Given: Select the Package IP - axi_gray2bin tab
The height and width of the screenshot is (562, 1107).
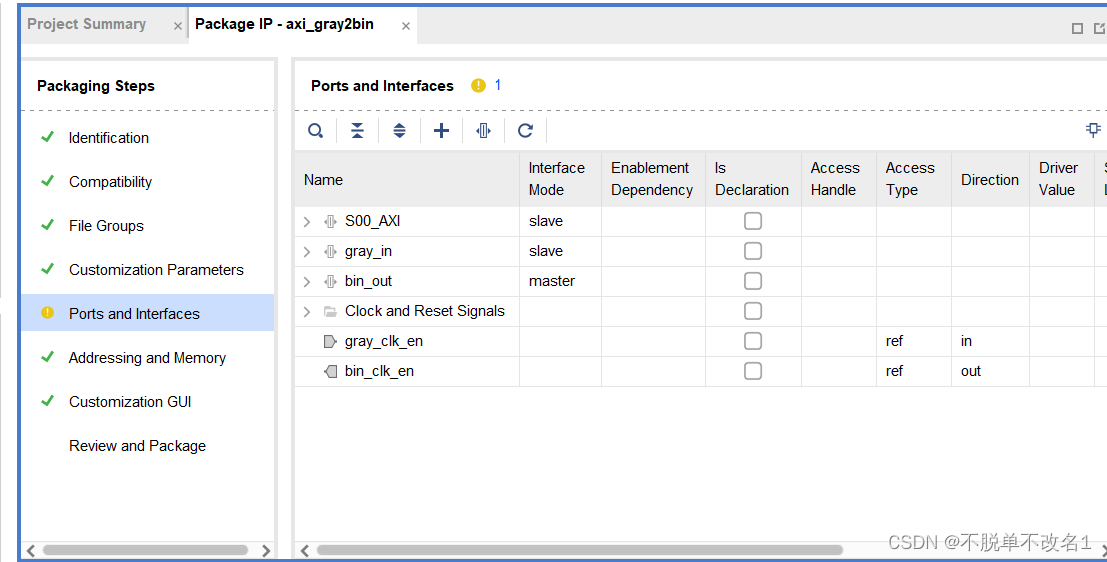Looking at the screenshot, I should pyautogui.click(x=284, y=24).
